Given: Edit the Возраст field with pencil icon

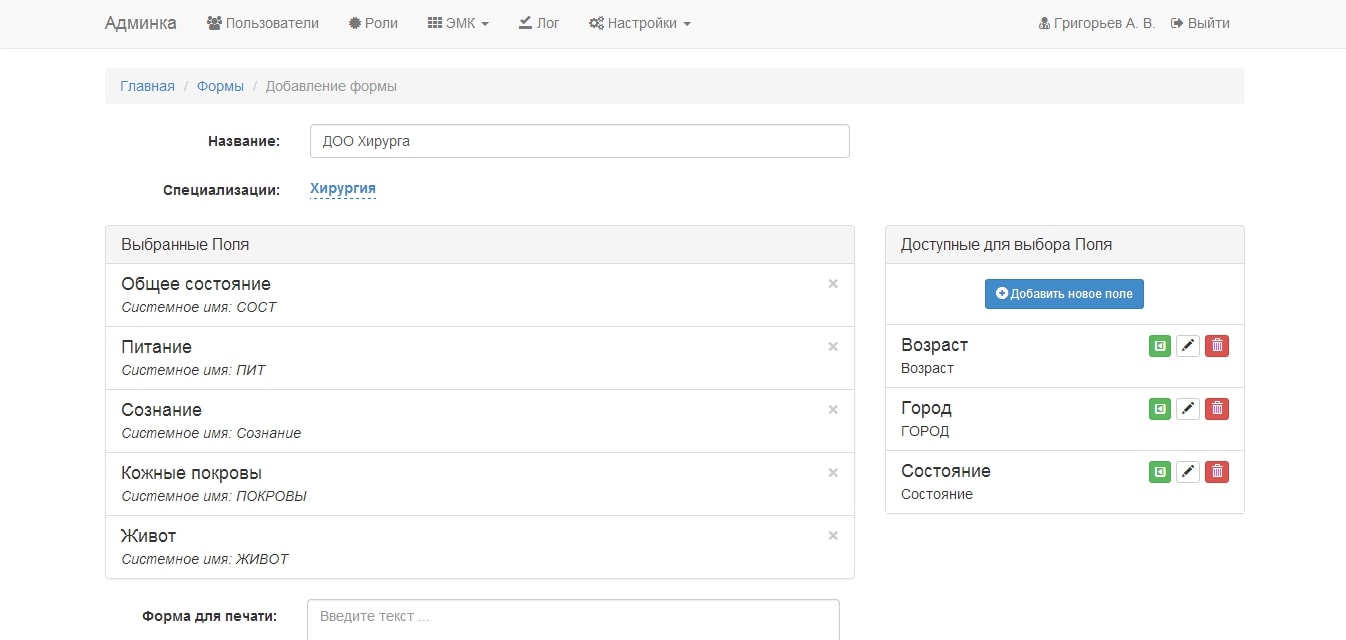Looking at the screenshot, I should pyautogui.click(x=1187, y=346).
